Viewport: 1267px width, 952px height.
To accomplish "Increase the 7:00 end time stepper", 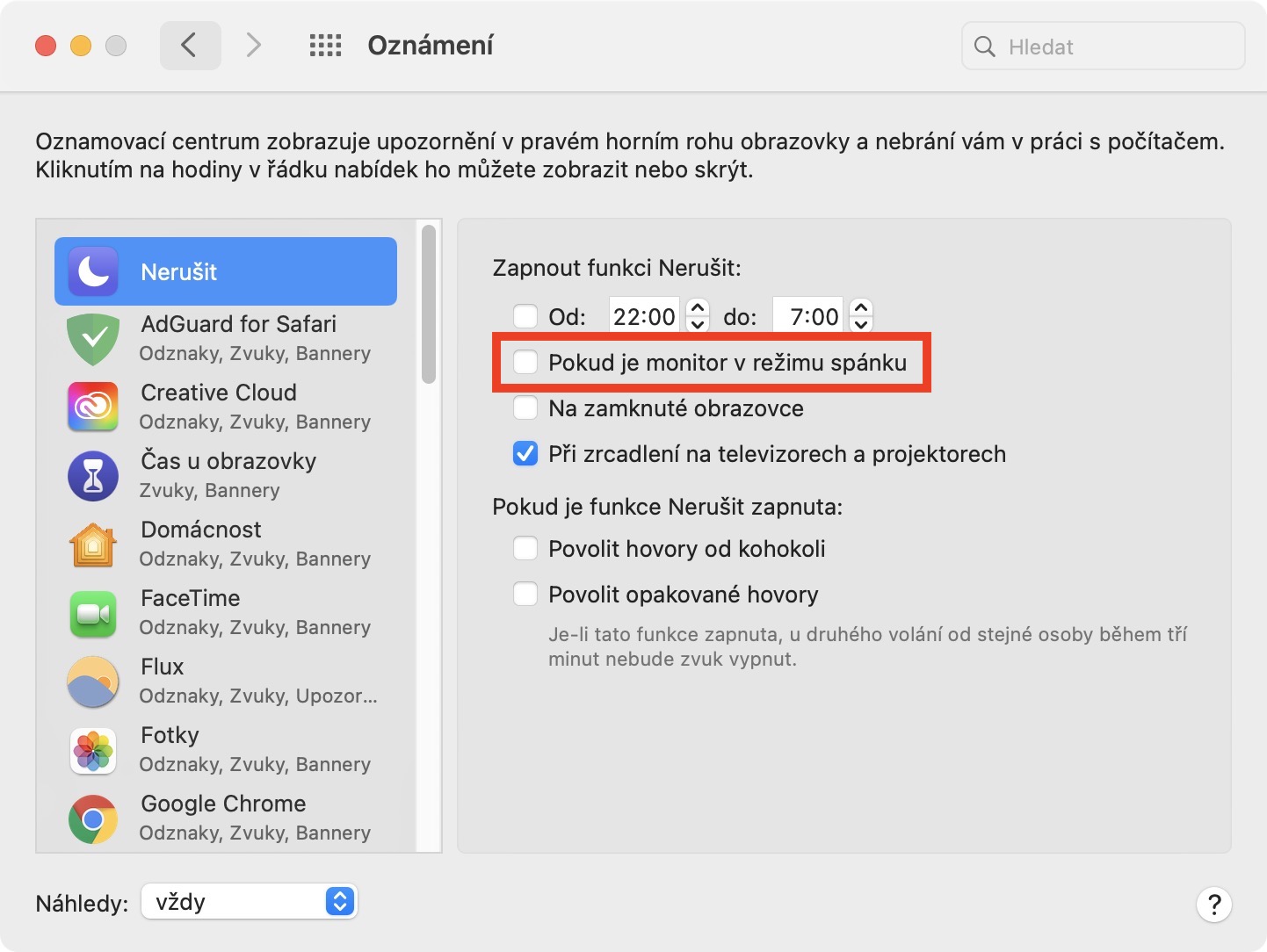I will tap(861, 307).
